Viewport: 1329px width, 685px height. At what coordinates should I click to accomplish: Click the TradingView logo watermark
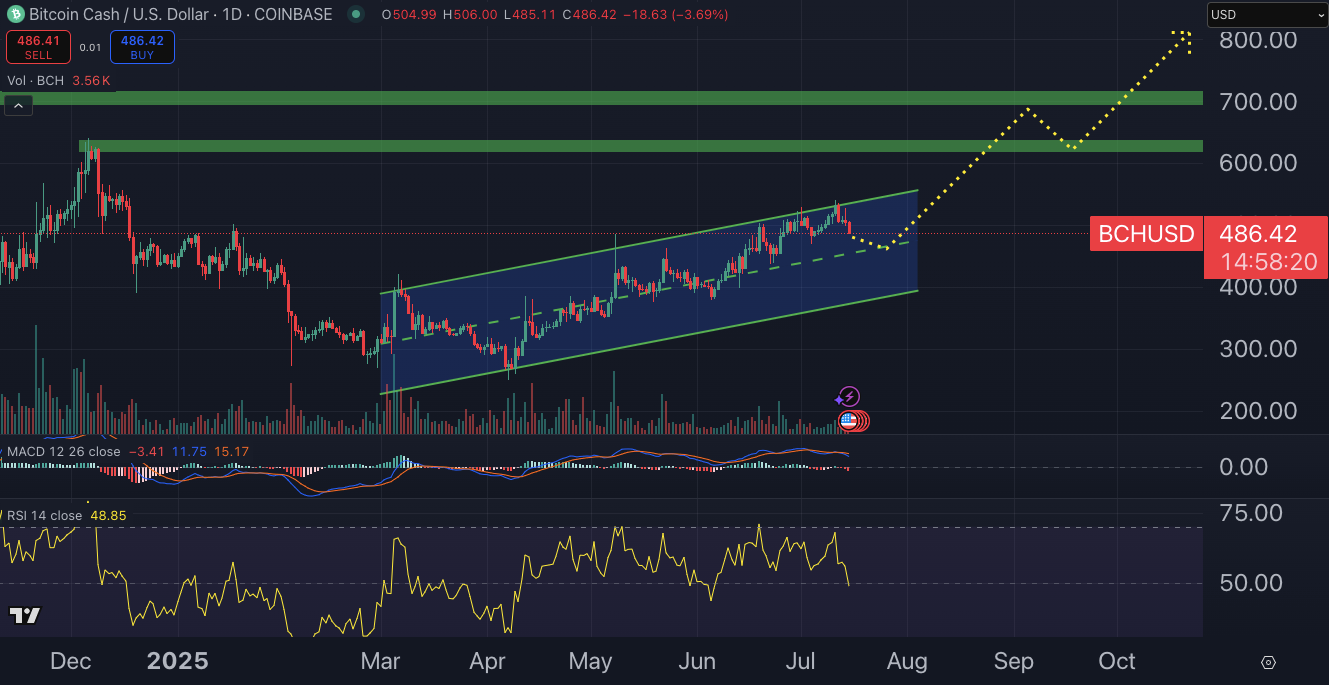click(x=25, y=616)
